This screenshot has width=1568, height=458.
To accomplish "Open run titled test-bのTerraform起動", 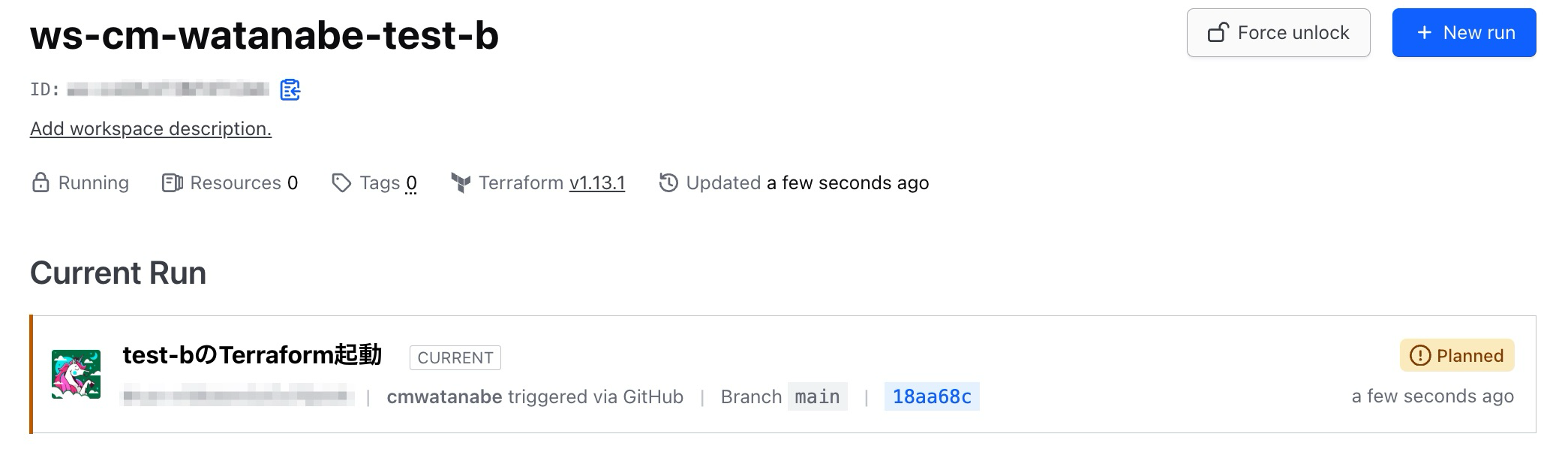I will click(x=252, y=355).
